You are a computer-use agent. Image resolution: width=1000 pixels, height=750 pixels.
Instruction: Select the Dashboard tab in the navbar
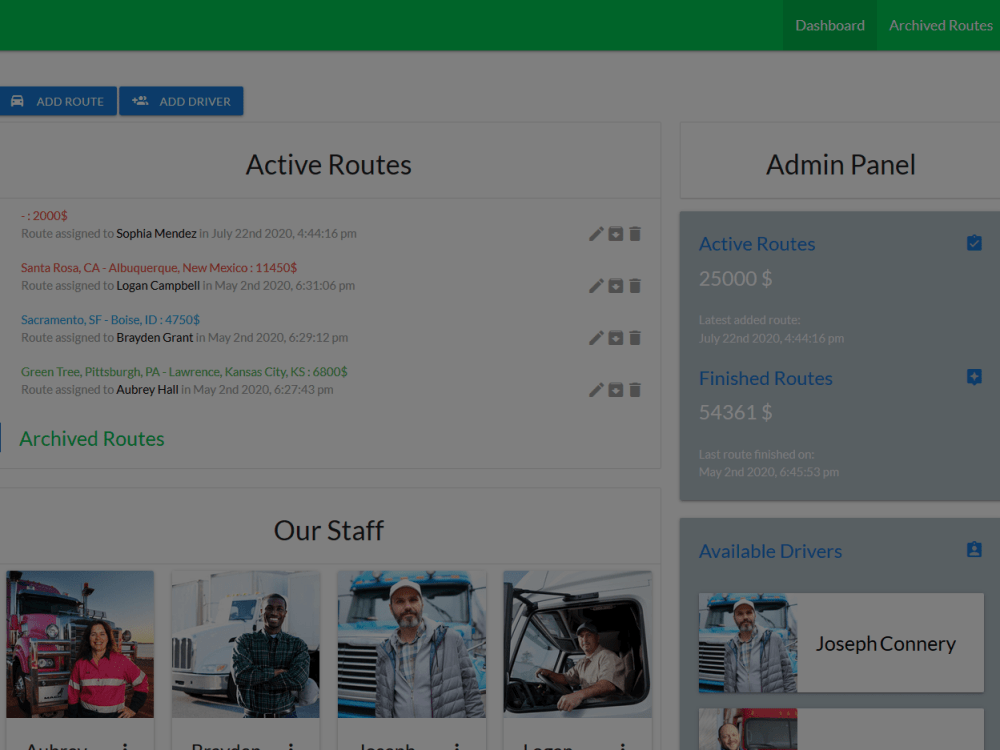[829, 25]
